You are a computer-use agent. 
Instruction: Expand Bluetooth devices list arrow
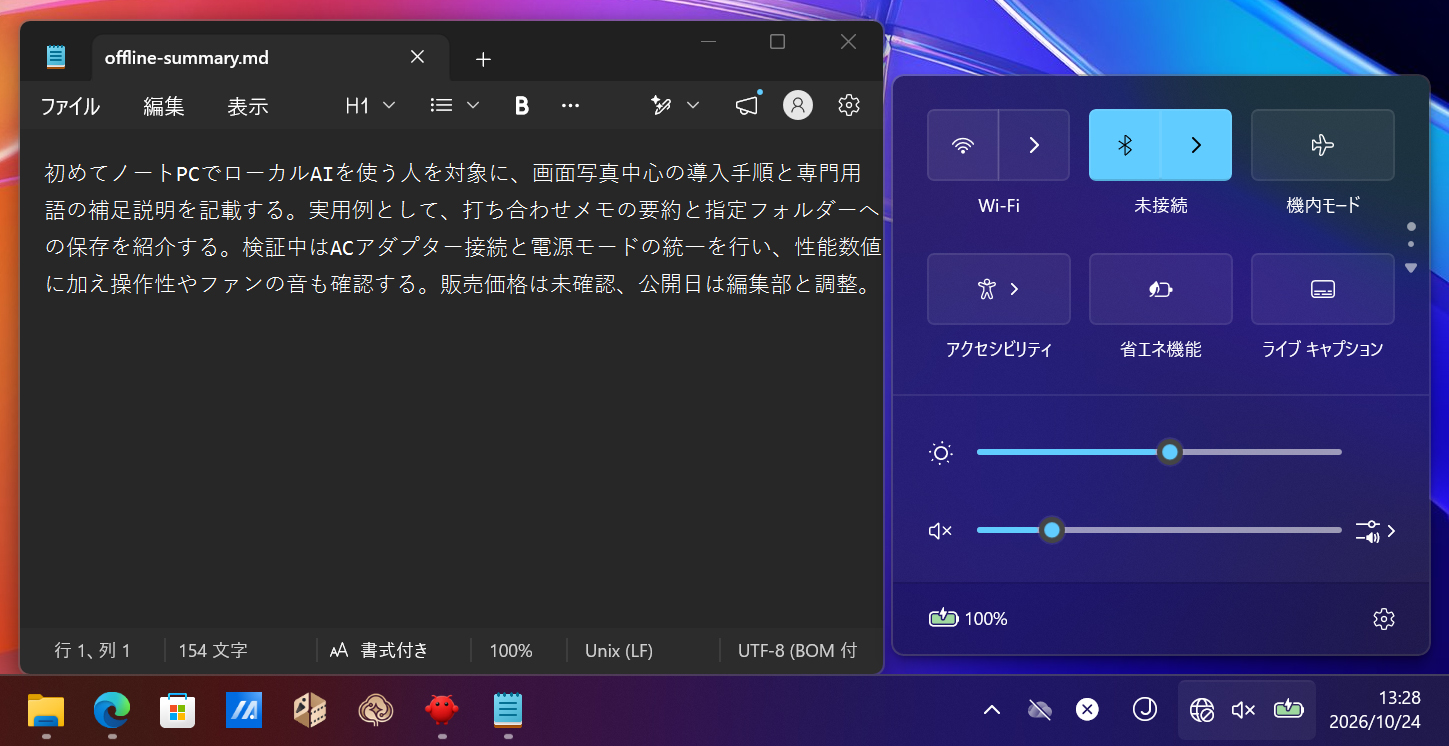click(1196, 145)
